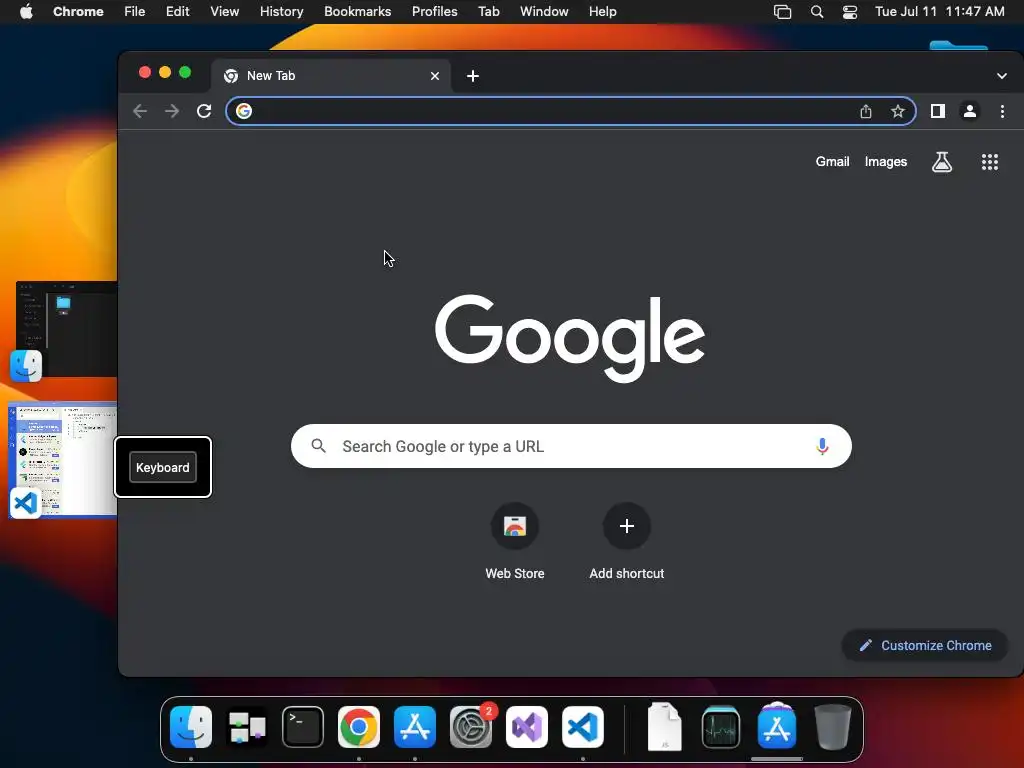1024x768 pixels.
Task: Close the New Tab tab
Action: 435,76
